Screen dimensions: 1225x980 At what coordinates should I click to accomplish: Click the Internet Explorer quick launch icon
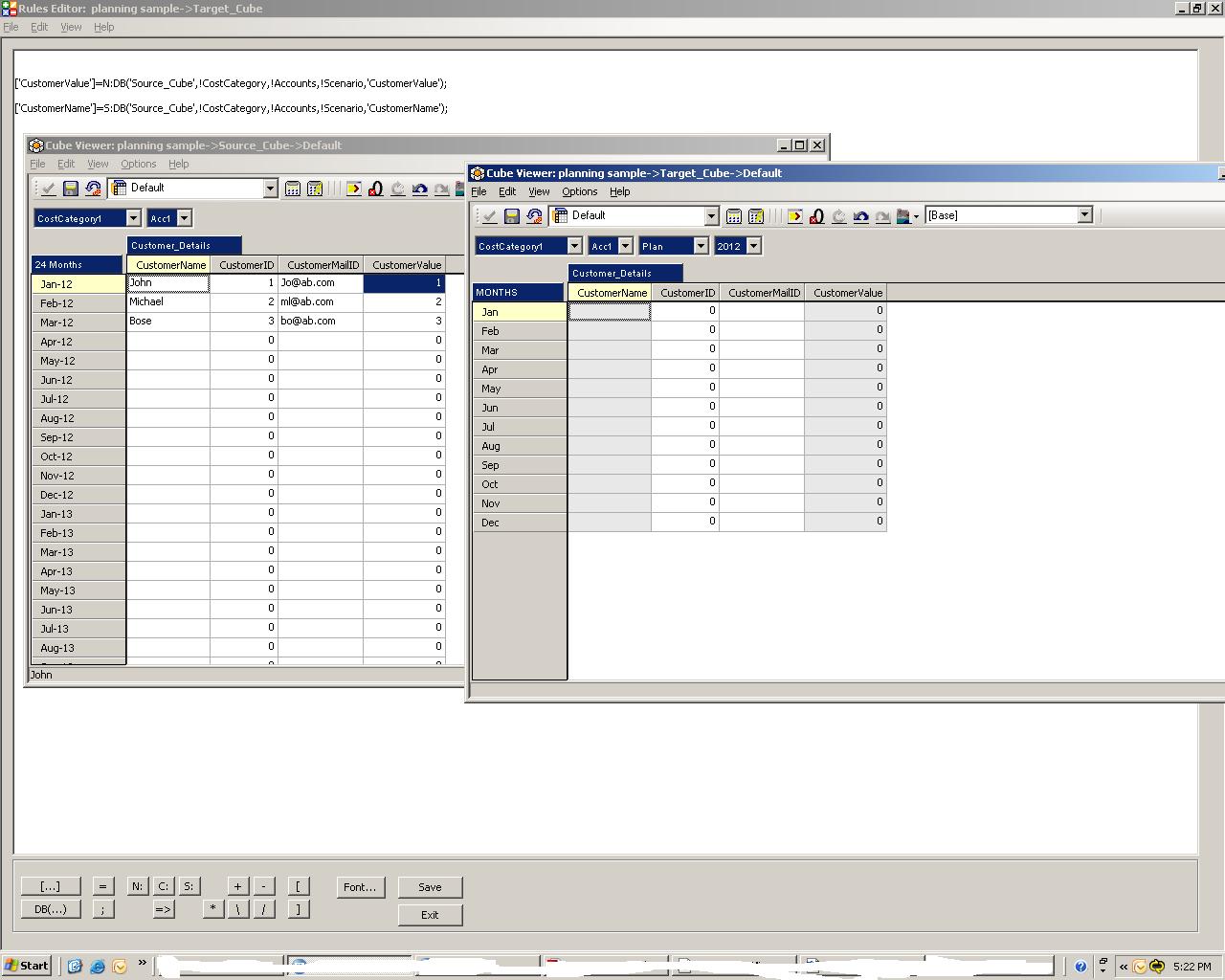pos(98,967)
